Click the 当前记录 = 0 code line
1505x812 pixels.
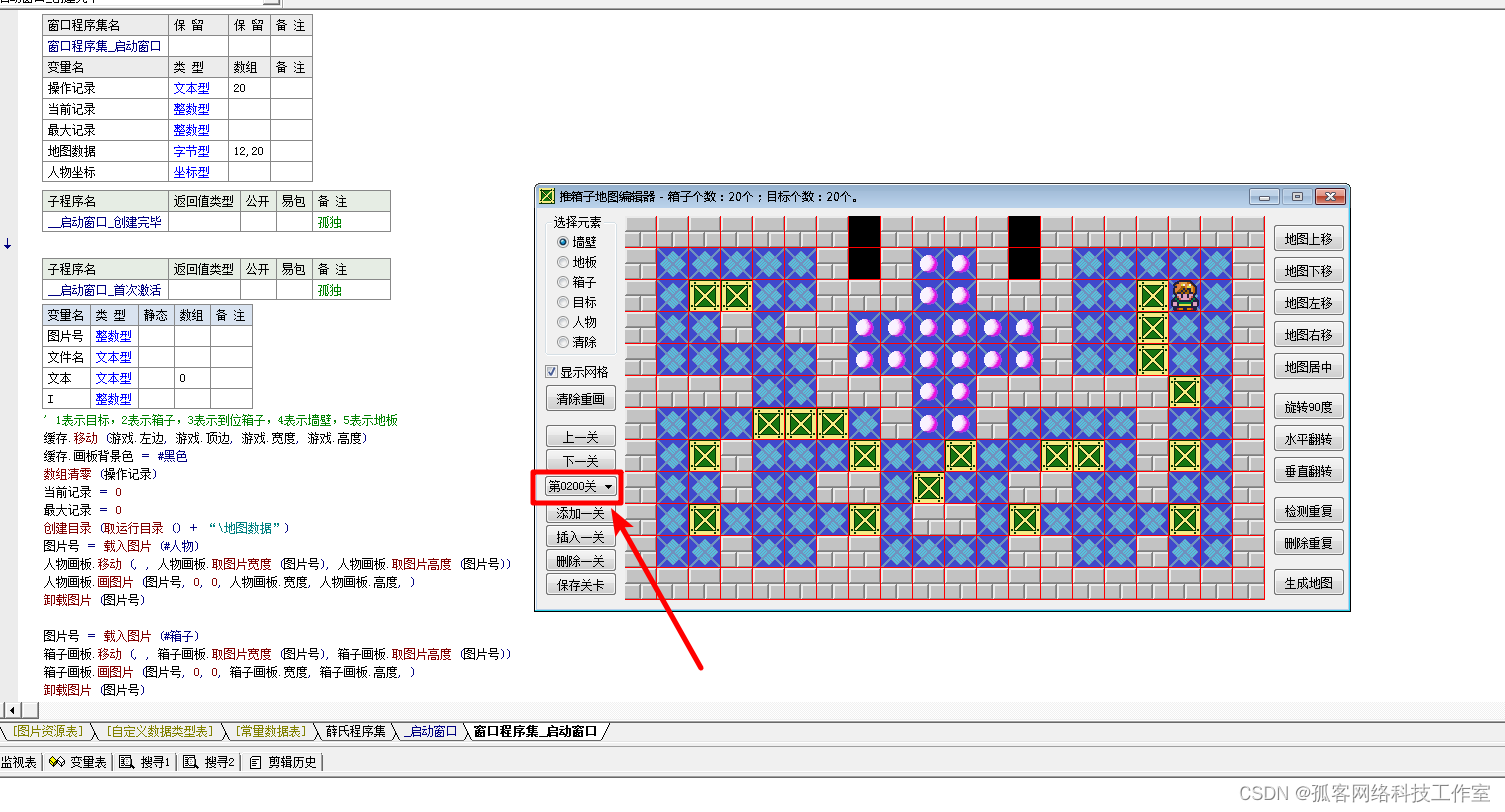(82, 492)
